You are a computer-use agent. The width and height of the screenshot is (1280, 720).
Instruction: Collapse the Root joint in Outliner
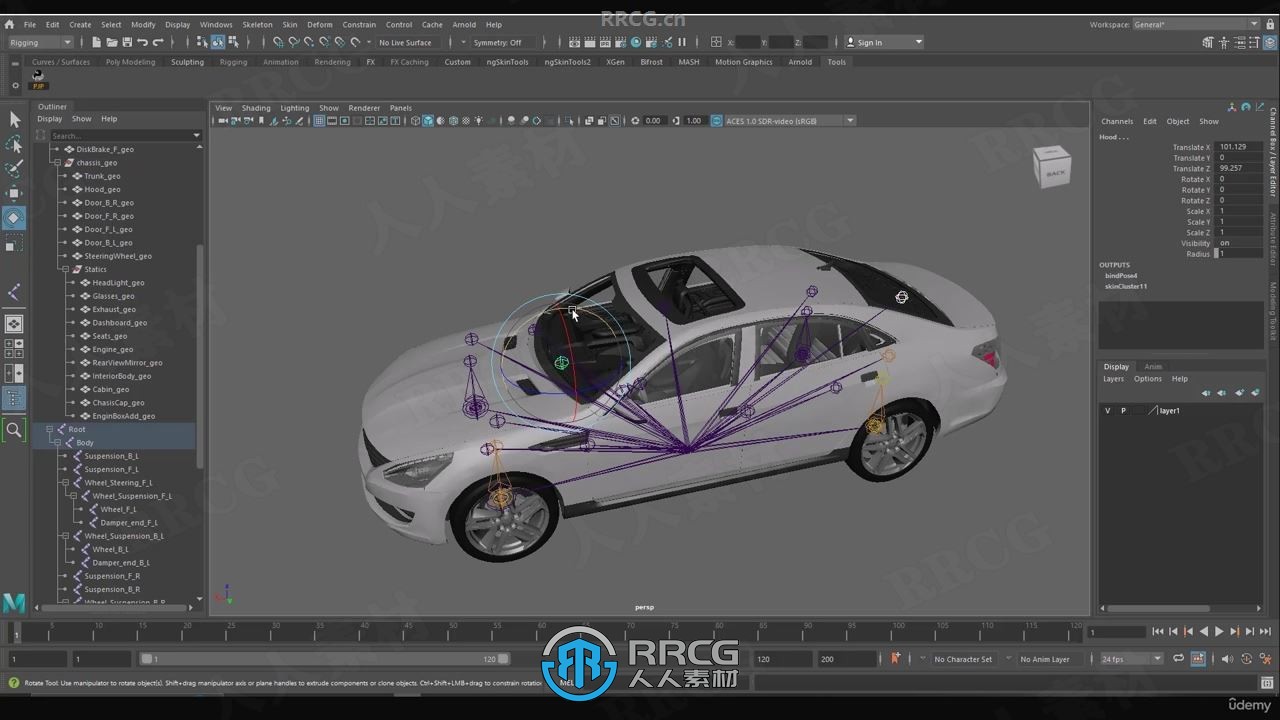tap(50, 429)
